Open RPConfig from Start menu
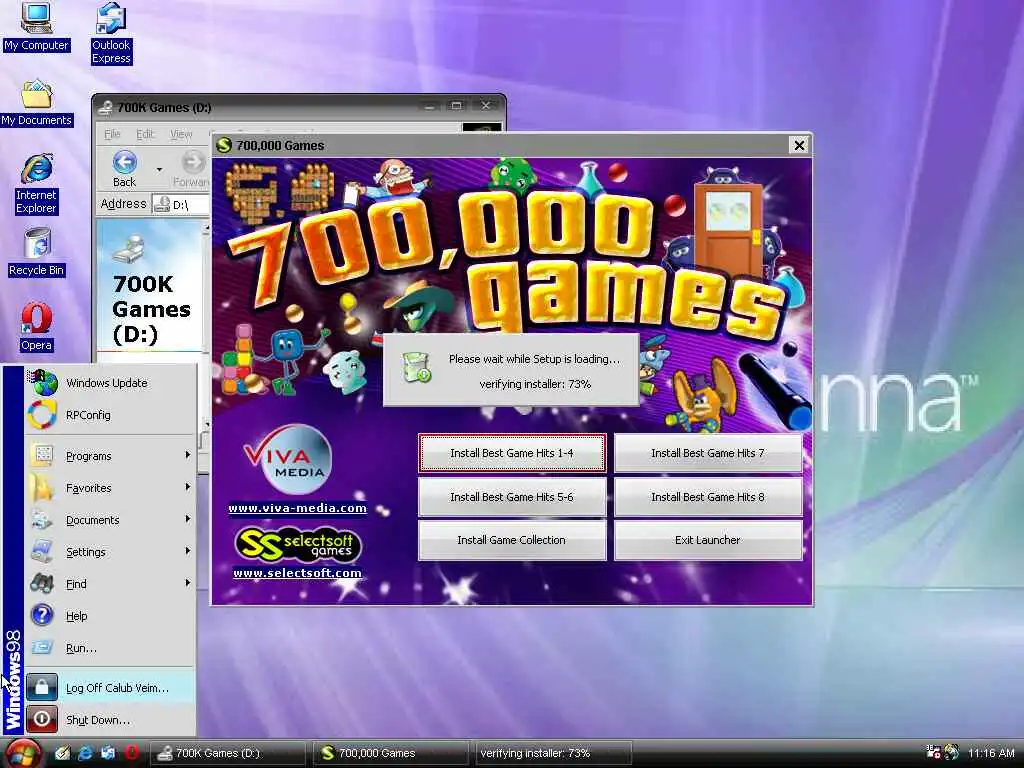 (110, 415)
